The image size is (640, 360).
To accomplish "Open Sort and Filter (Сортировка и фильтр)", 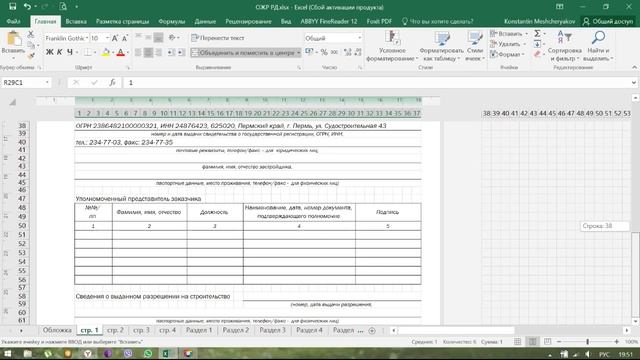I will pyautogui.click(x=564, y=46).
